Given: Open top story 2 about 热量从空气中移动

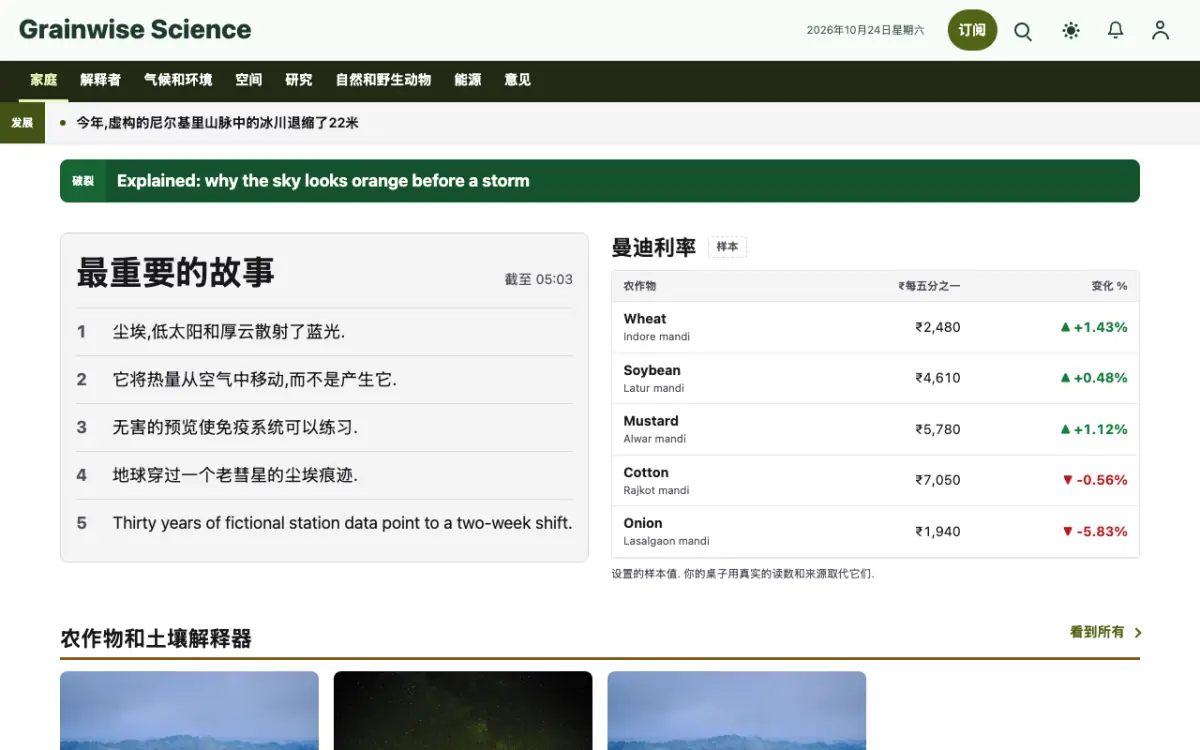Looking at the screenshot, I should [325, 380].
